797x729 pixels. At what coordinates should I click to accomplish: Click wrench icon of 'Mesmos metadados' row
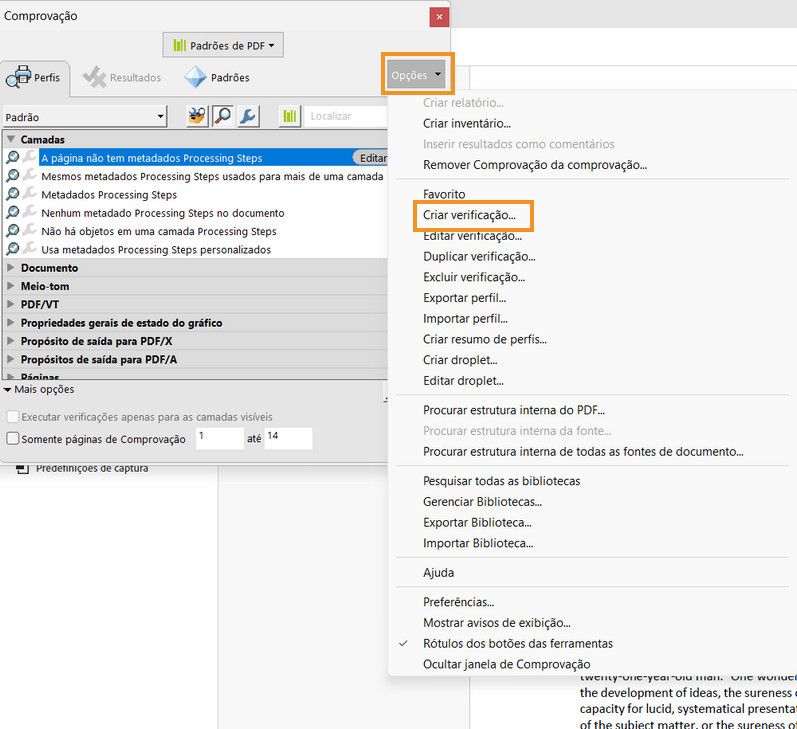pyautogui.click(x=30, y=175)
